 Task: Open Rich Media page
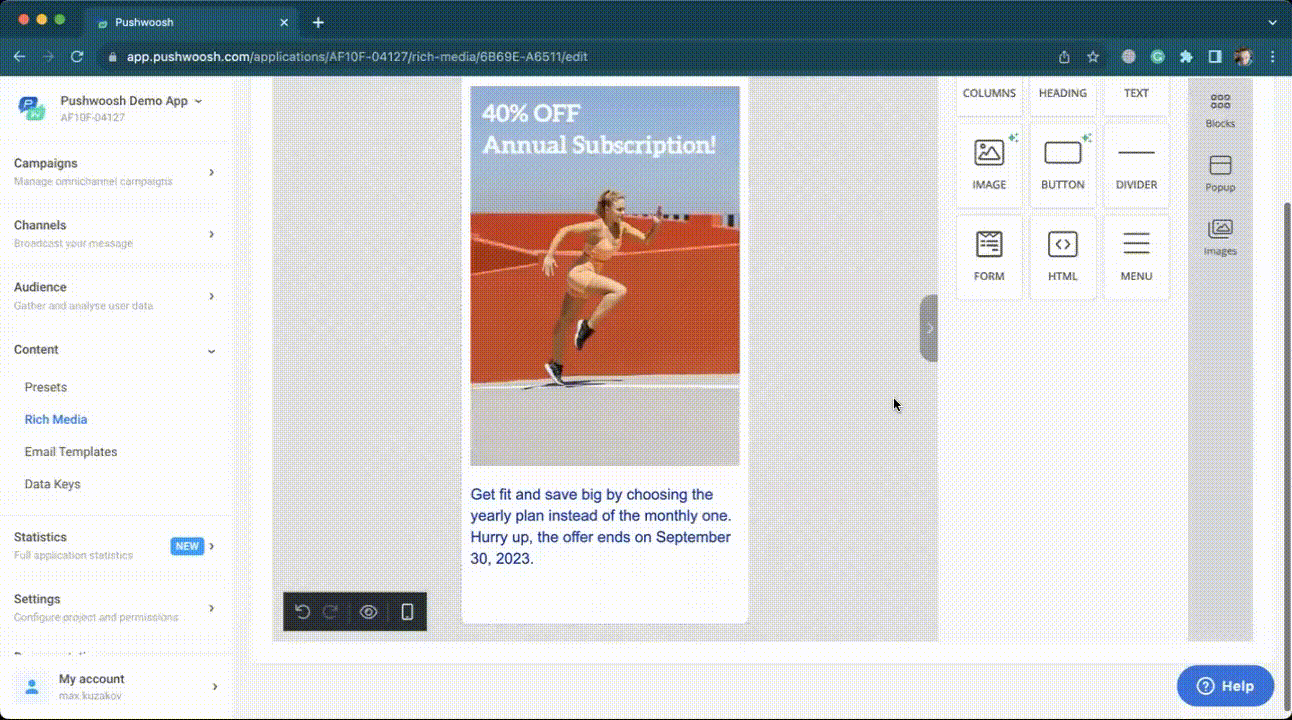click(56, 419)
